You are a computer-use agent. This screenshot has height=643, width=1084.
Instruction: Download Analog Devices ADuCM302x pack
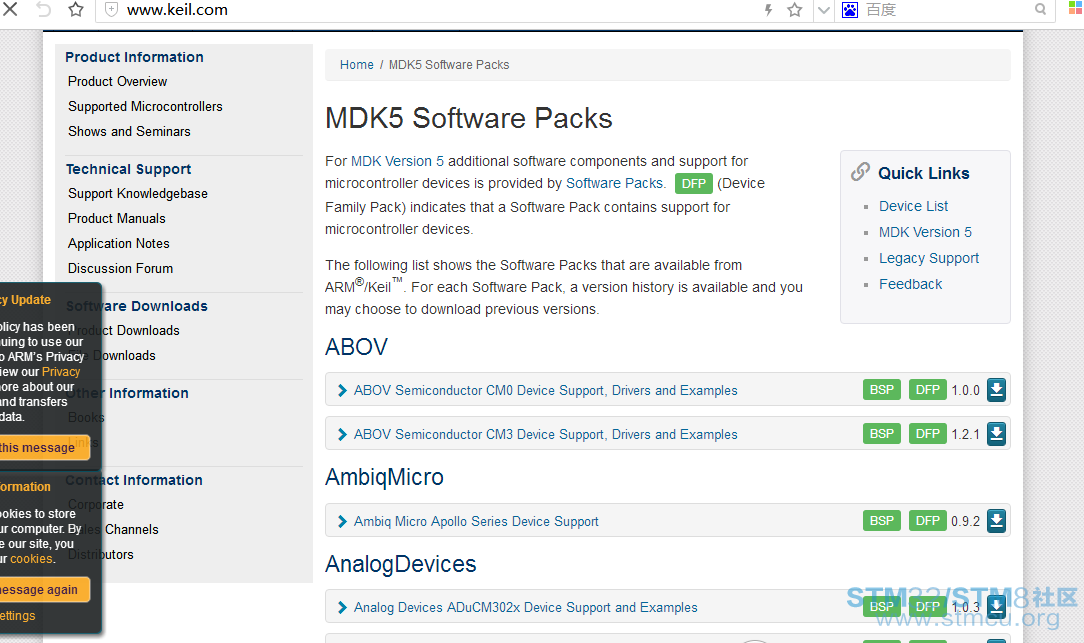[x=996, y=607]
